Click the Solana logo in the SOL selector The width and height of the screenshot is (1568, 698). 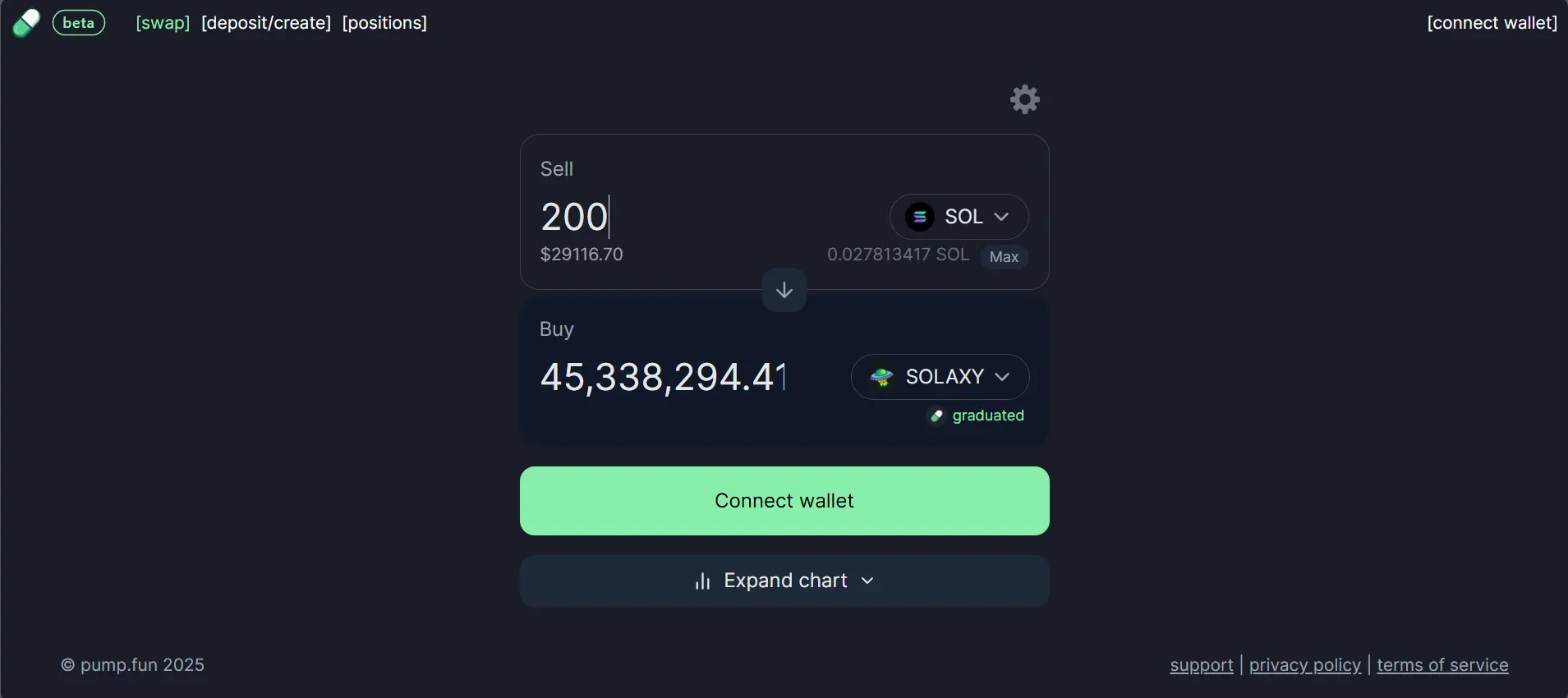pos(919,217)
